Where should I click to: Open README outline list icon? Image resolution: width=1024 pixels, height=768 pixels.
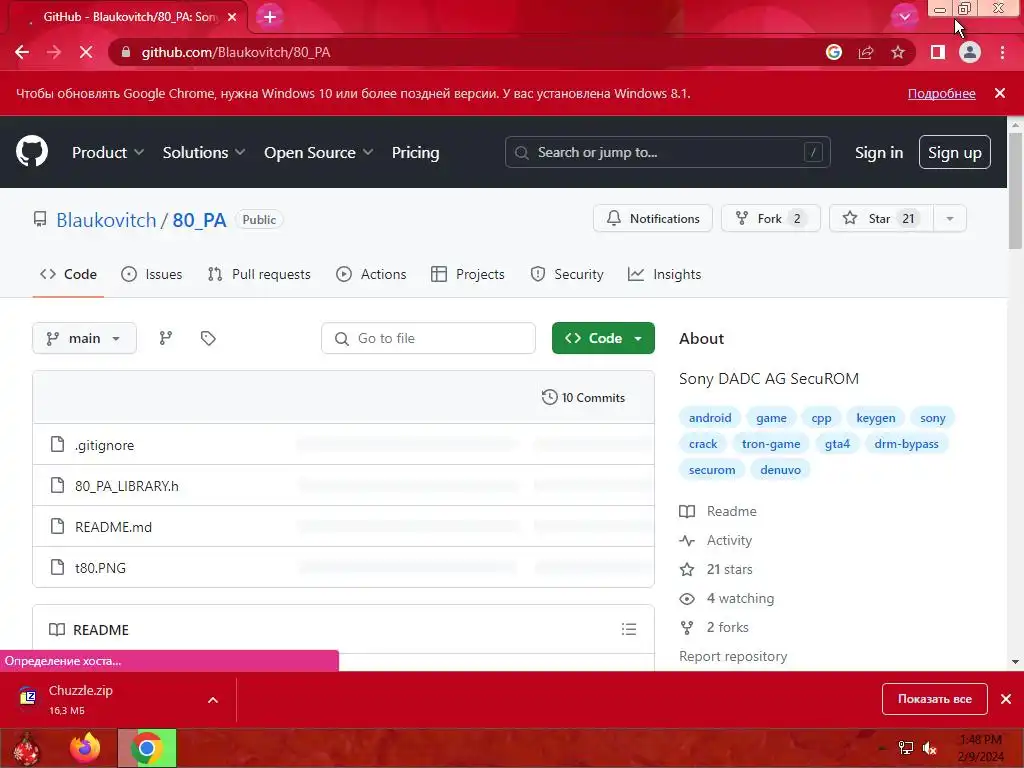628,629
